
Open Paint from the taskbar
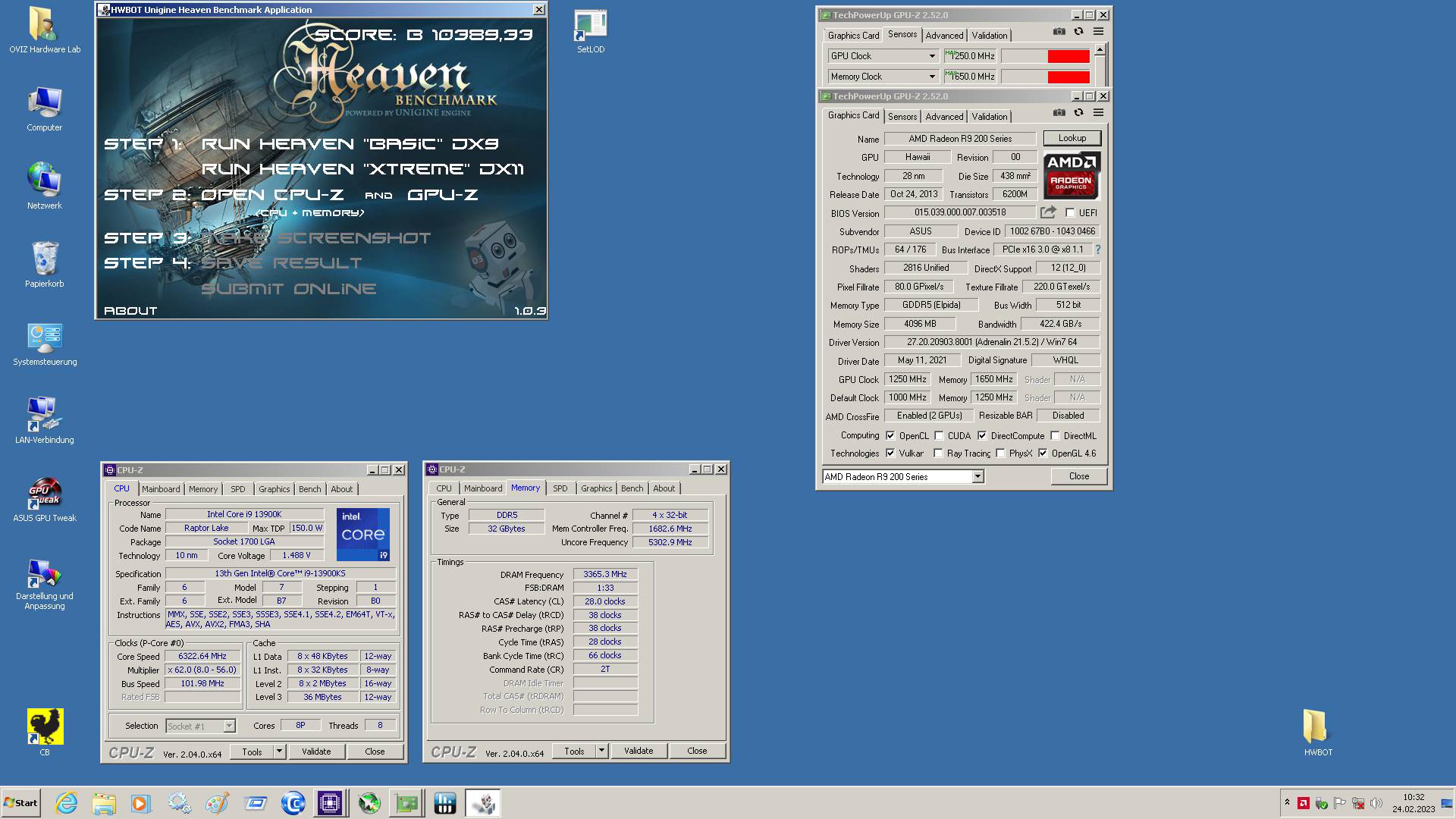pyautogui.click(x=217, y=803)
